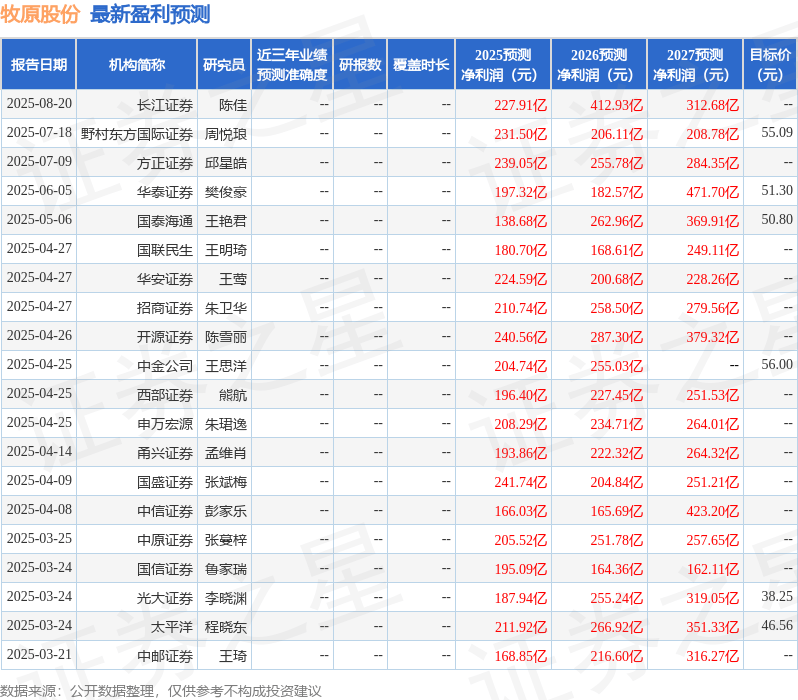Viewport: 798px width, 700px height.
Task: Click value 471.70亿
Action: point(712,192)
